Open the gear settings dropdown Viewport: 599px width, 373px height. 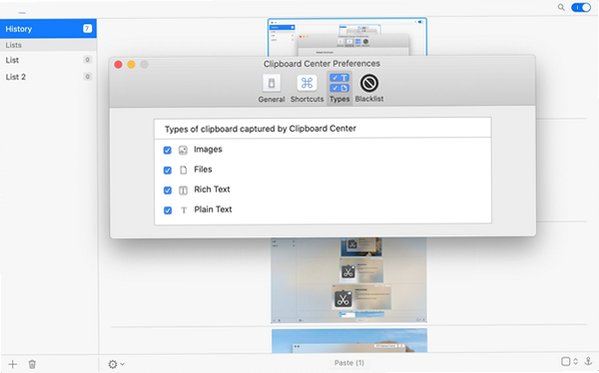pos(116,364)
